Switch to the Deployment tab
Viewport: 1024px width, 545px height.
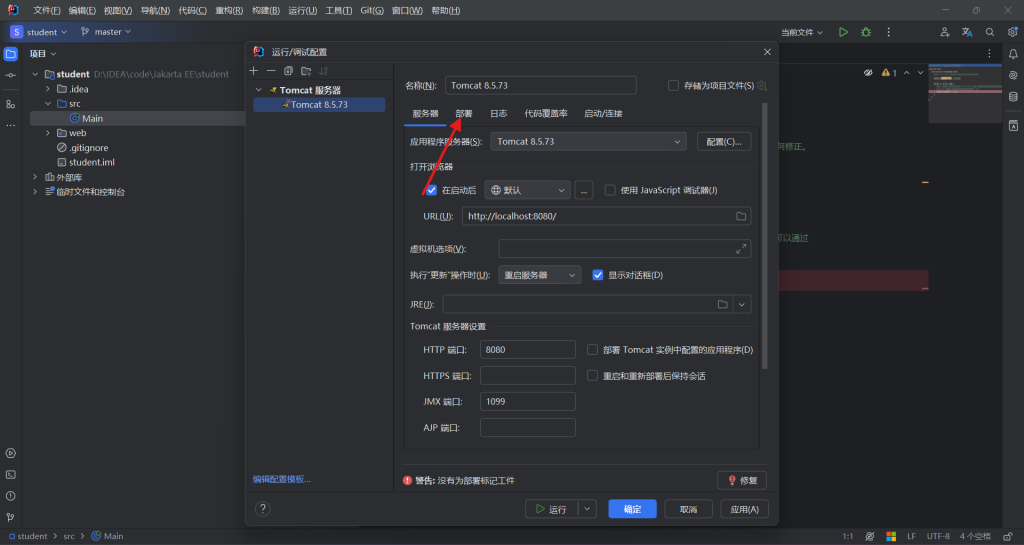(x=464, y=114)
